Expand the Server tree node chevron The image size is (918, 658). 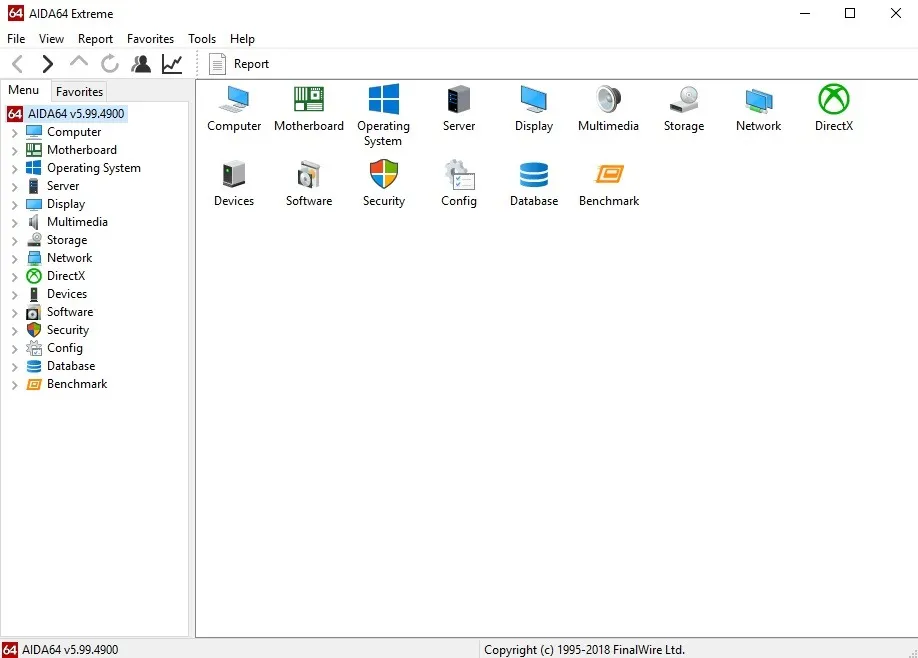point(15,187)
